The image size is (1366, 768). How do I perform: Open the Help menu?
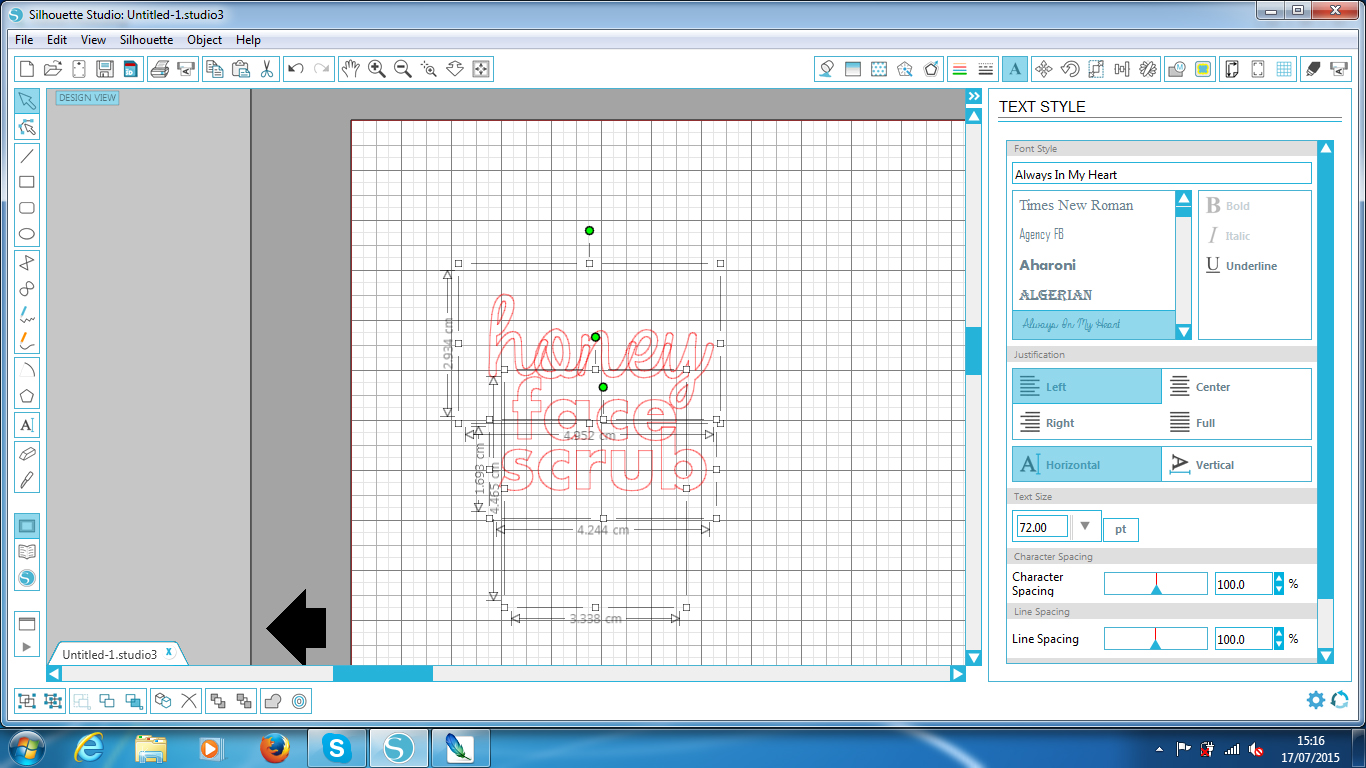click(x=248, y=40)
